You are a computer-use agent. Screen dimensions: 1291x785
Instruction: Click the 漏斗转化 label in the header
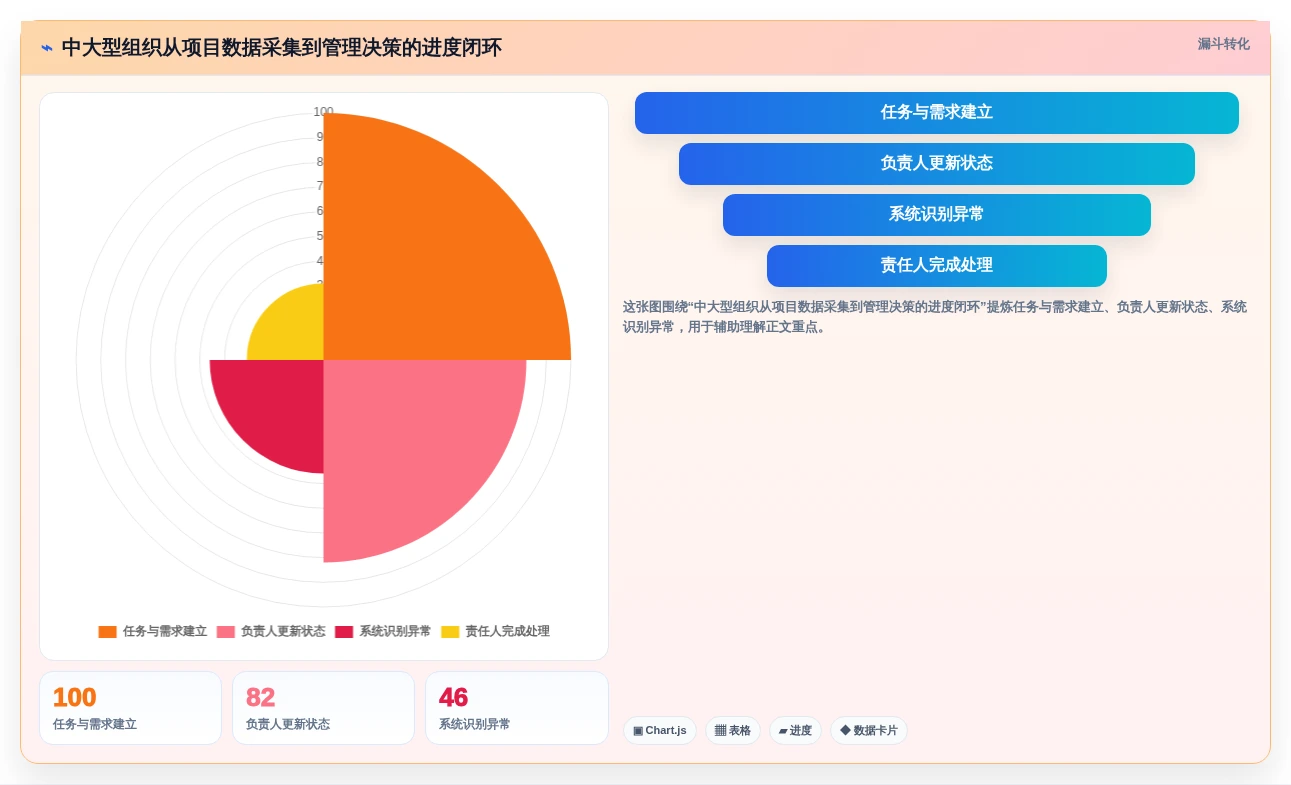[1223, 44]
